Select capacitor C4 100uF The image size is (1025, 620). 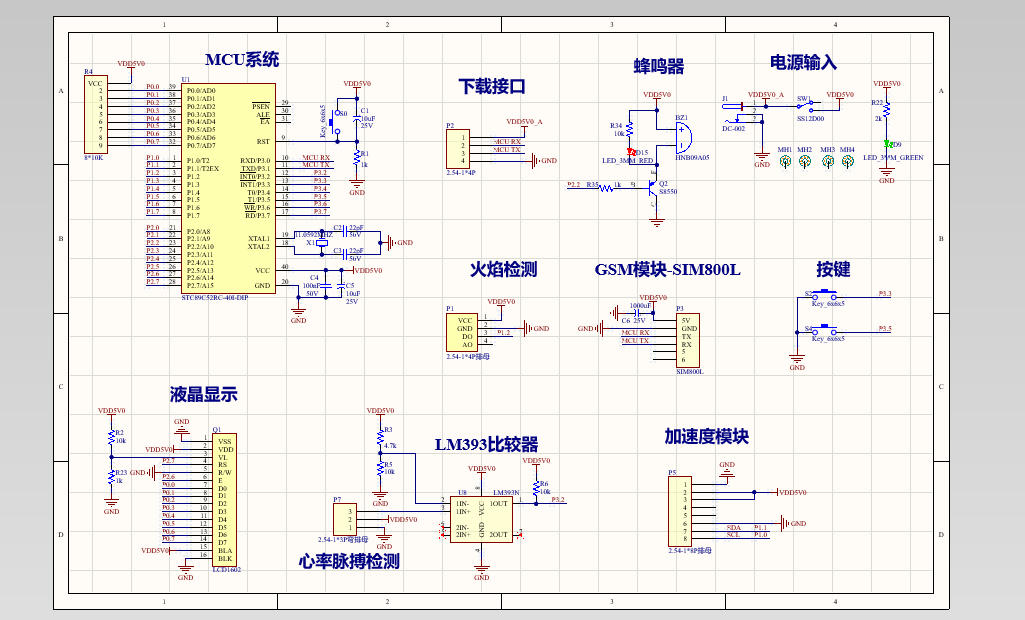click(326, 286)
